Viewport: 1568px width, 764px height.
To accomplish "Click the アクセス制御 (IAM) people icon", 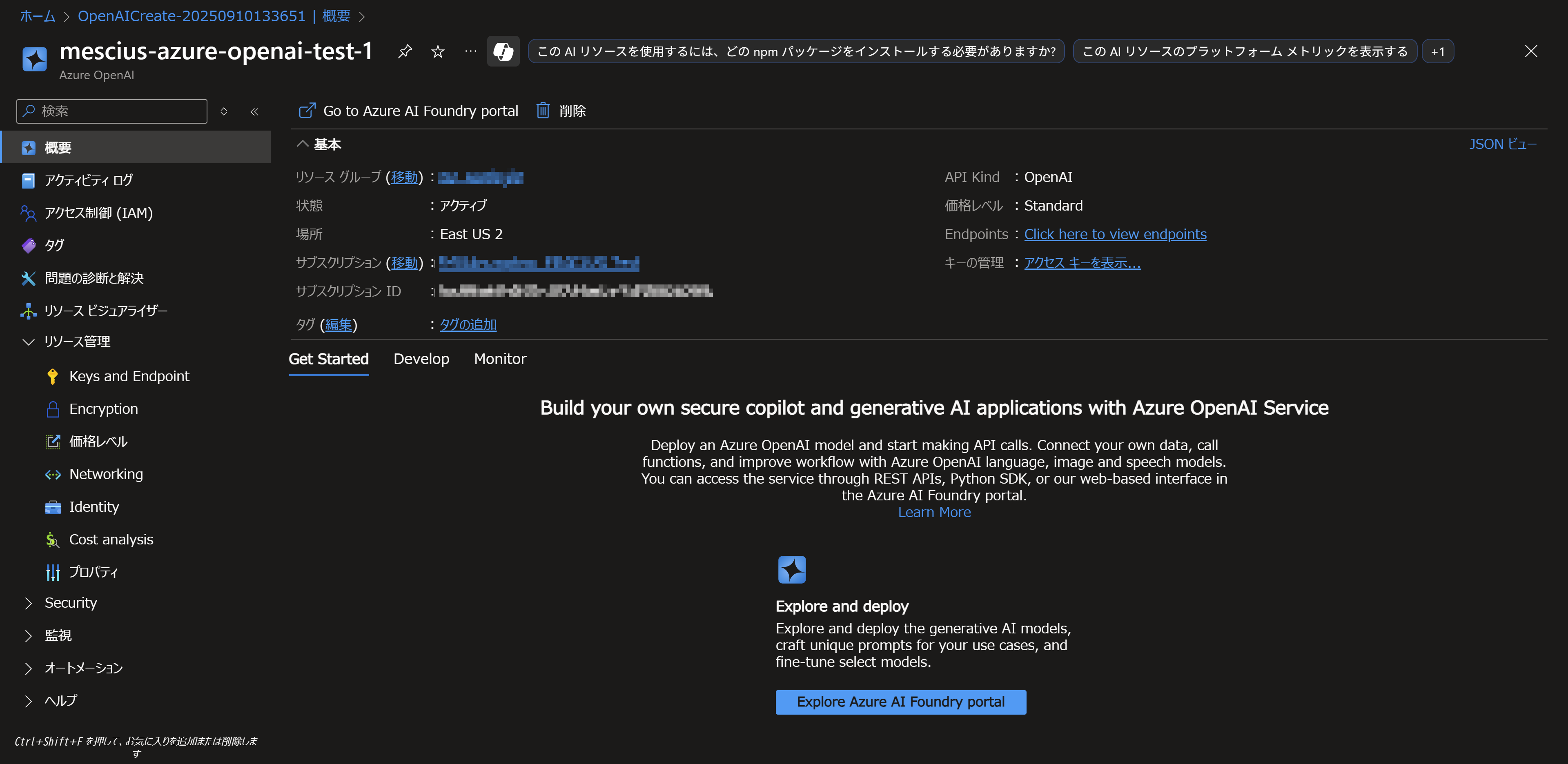I will [x=28, y=213].
